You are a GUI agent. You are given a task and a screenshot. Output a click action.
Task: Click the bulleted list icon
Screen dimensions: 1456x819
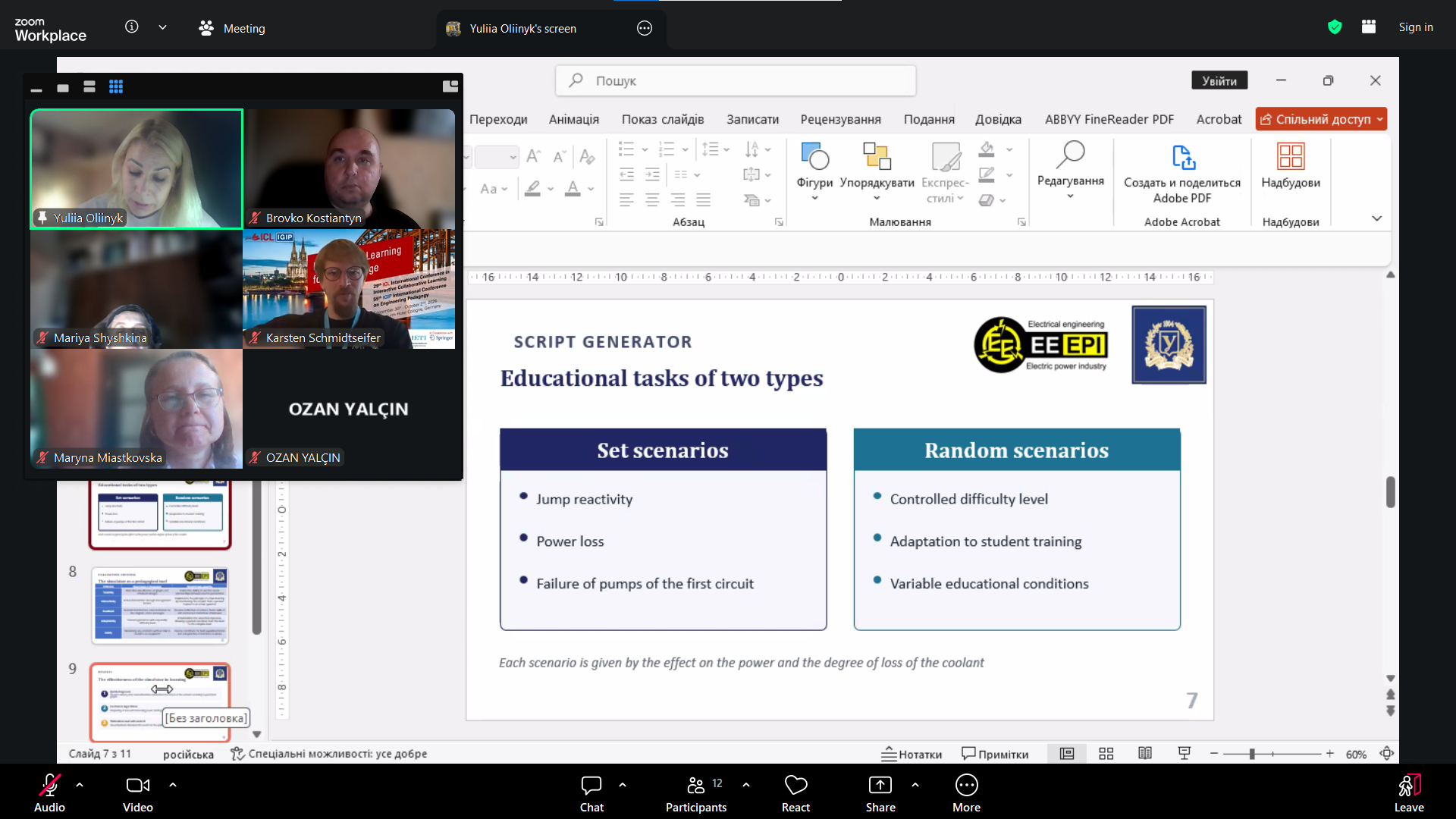[626, 149]
